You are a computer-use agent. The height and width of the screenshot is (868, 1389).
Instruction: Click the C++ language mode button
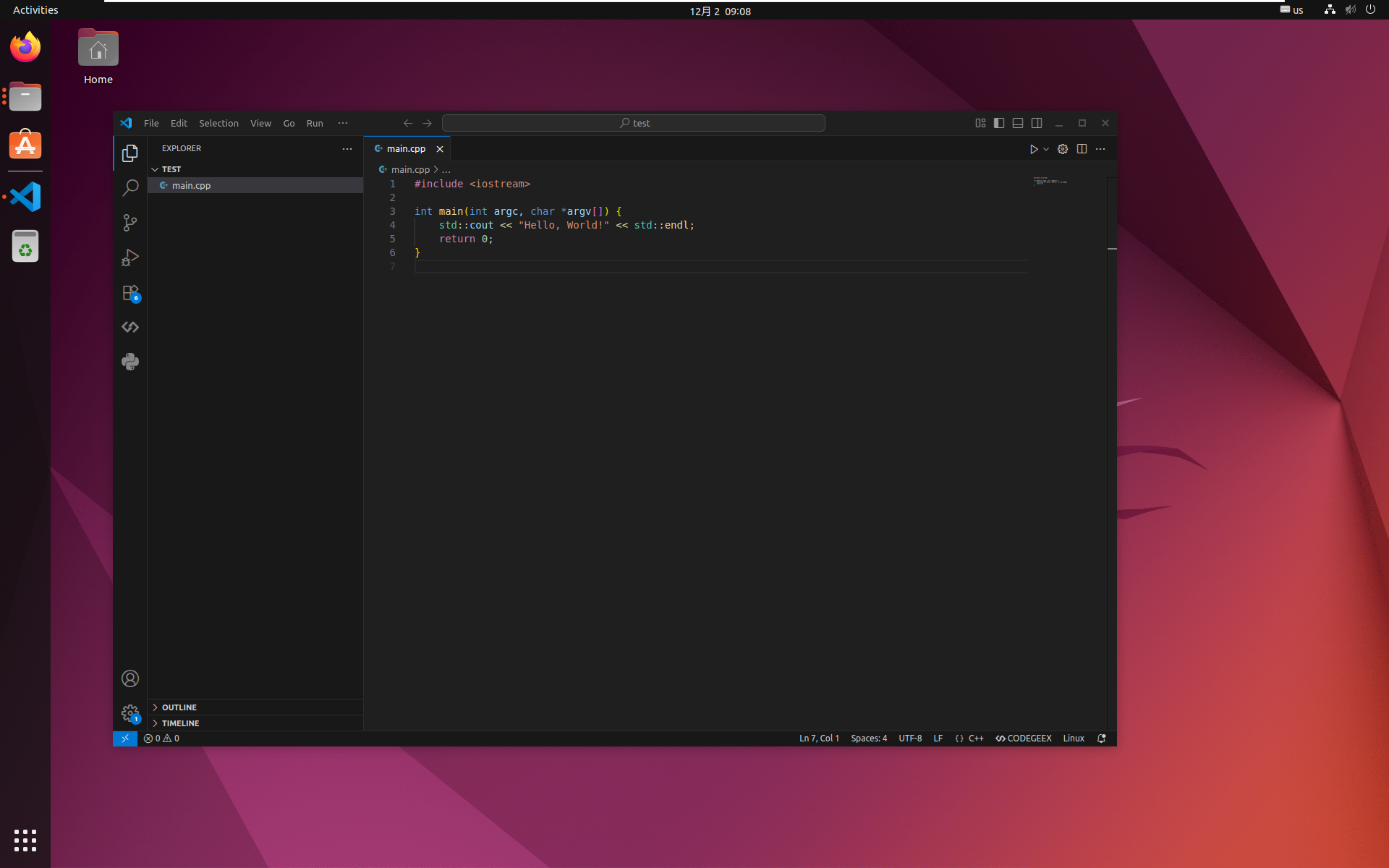[976, 739]
